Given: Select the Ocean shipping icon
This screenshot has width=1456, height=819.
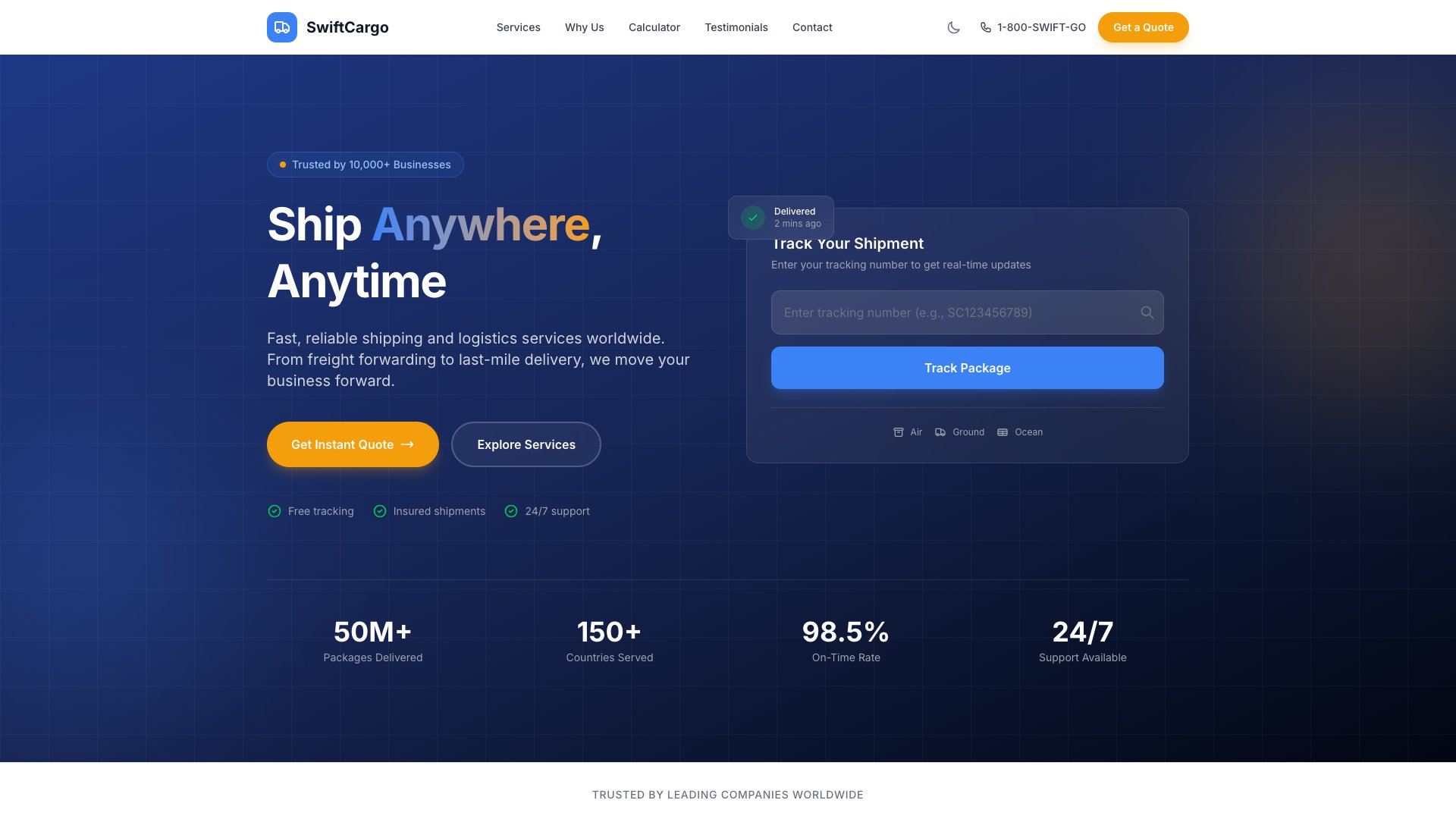Looking at the screenshot, I should tap(1003, 432).
